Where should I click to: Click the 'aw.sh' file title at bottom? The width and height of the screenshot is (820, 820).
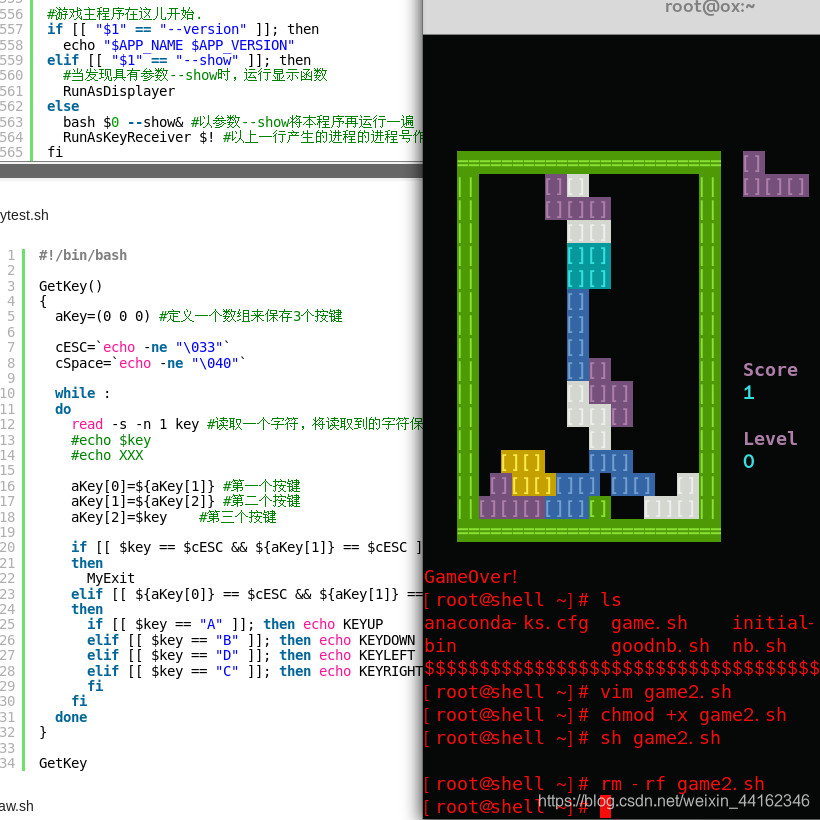(17, 806)
